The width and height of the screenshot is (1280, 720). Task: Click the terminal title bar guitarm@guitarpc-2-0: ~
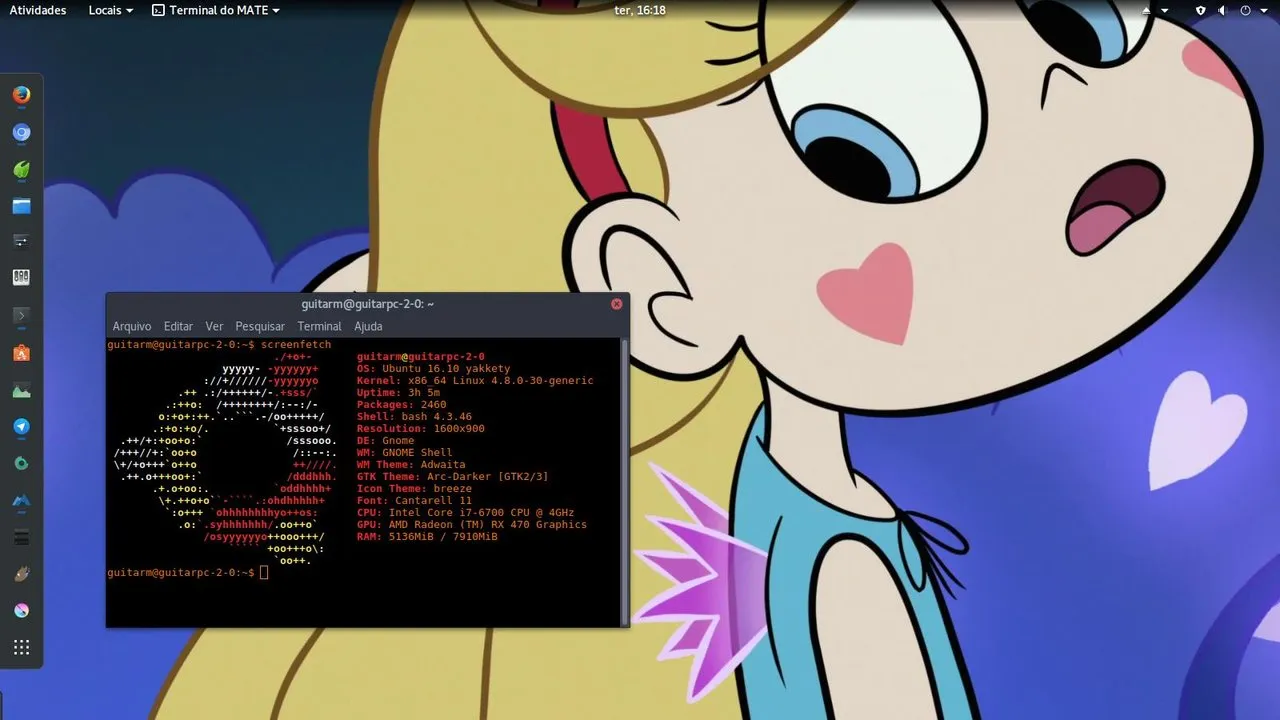pos(367,304)
